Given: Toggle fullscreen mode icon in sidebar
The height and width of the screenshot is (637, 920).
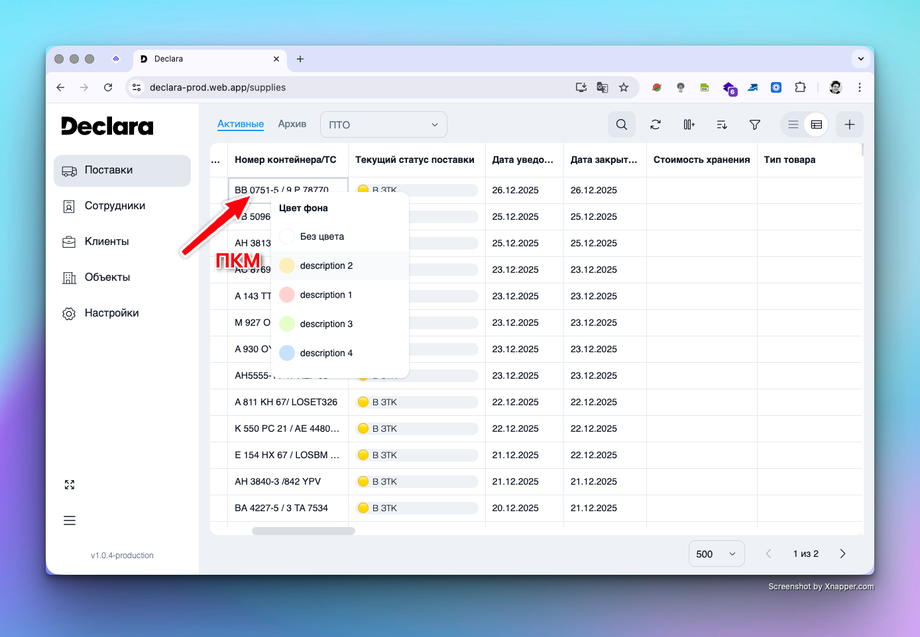Looking at the screenshot, I should 69,484.
